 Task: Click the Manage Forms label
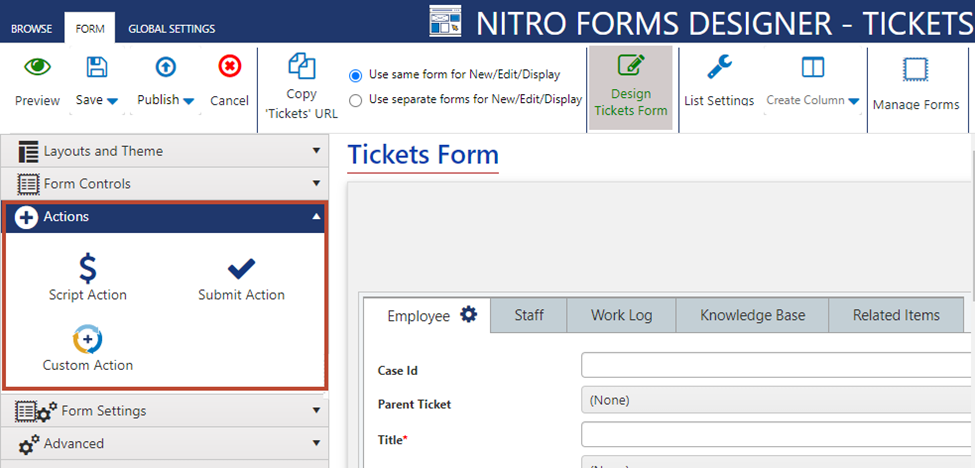(x=916, y=104)
